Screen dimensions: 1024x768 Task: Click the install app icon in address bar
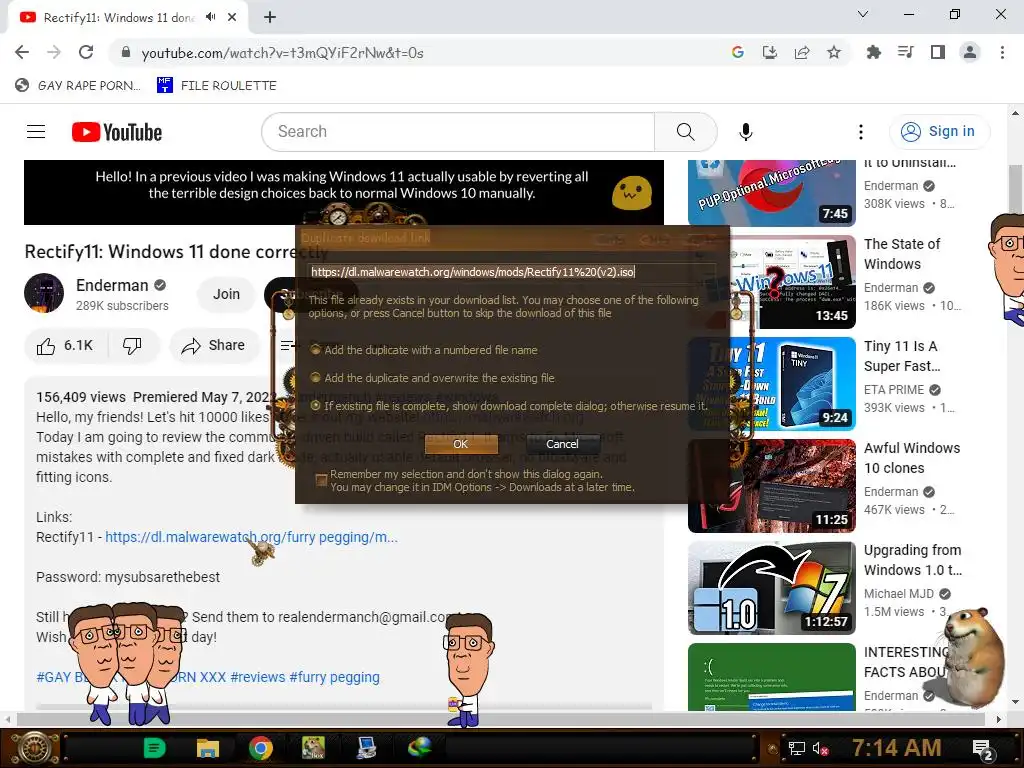coord(770,52)
